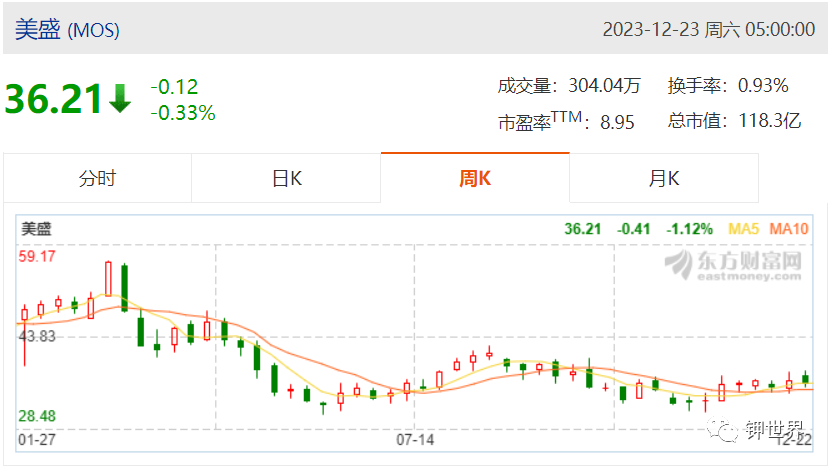Click the 换手率 0.93% figure
The width and height of the screenshot is (831, 466).
[x=763, y=85]
